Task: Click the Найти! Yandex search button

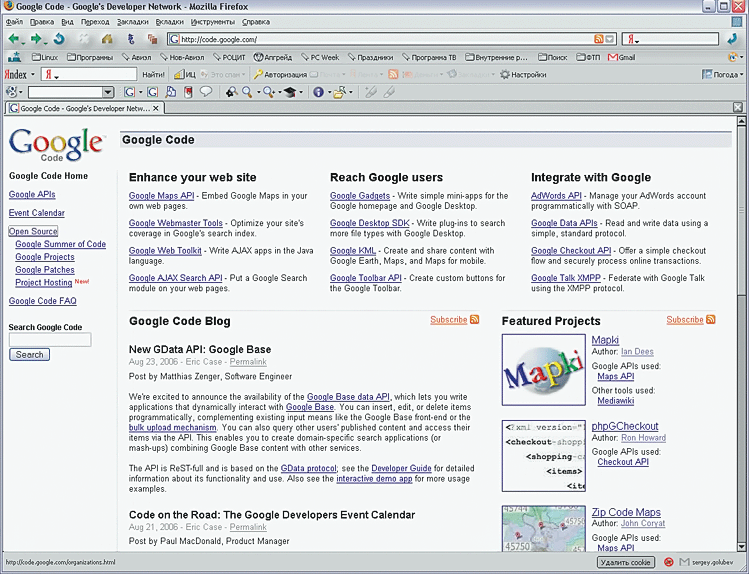Action: [x=153, y=75]
